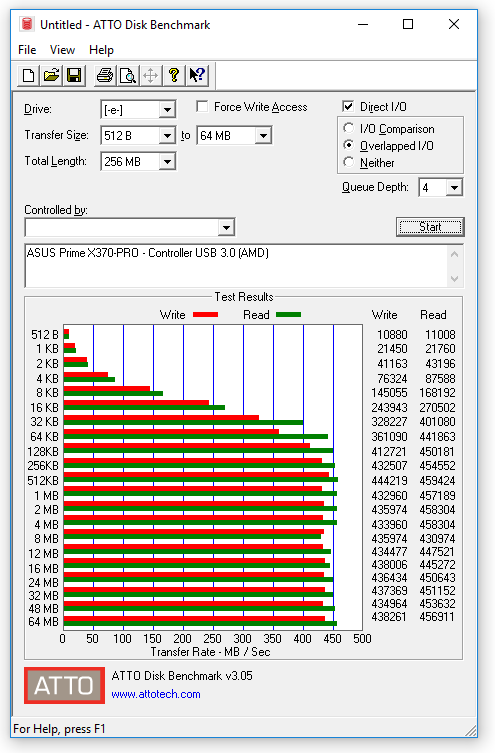Click the ASUS Prime X370-PRO description field
The width and height of the screenshot is (495, 753).
[x=237, y=266]
